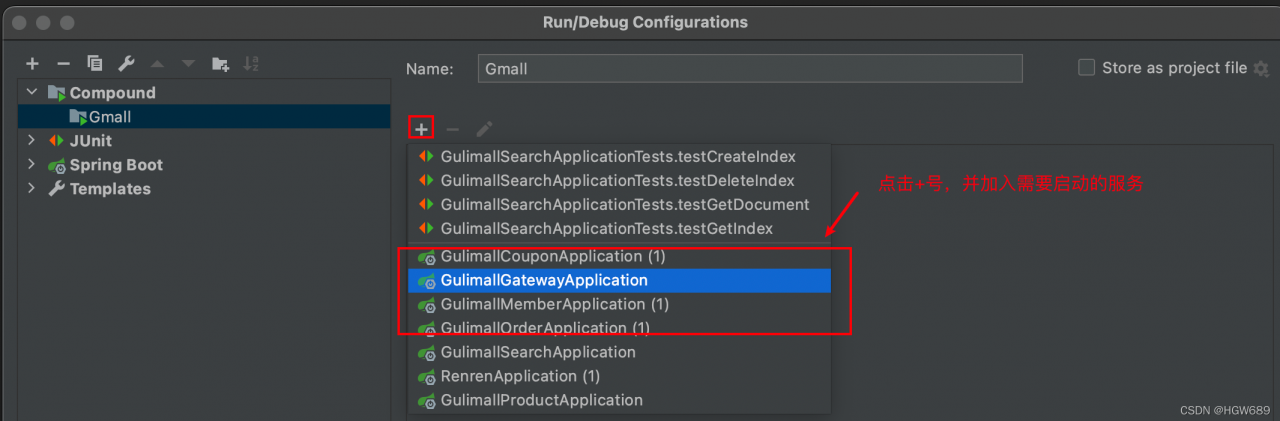The image size is (1280, 421).
Task: Pick GulimallProductApplication from the popup list
Action: [x=541, y=400]
